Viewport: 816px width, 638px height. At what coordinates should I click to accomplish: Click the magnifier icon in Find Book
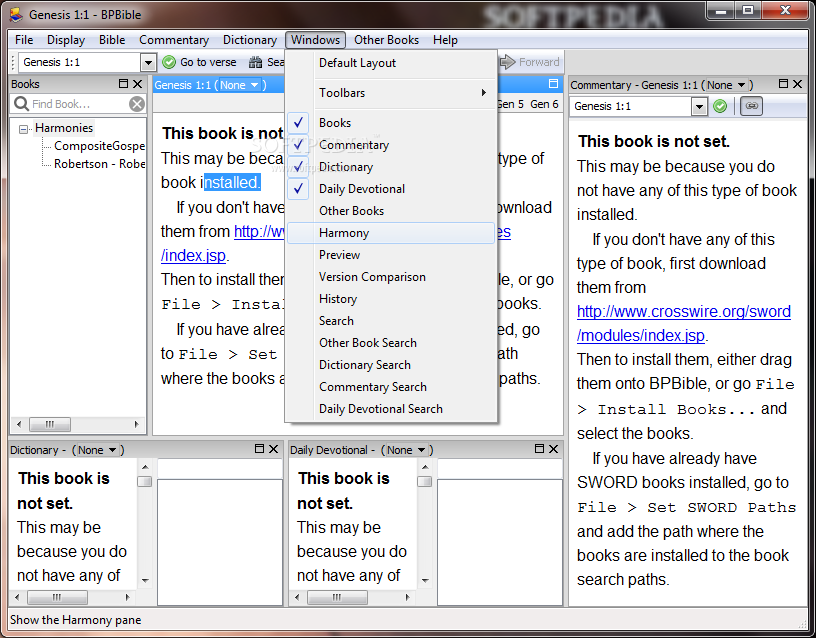pyautogui.click(x=21, y=104)
